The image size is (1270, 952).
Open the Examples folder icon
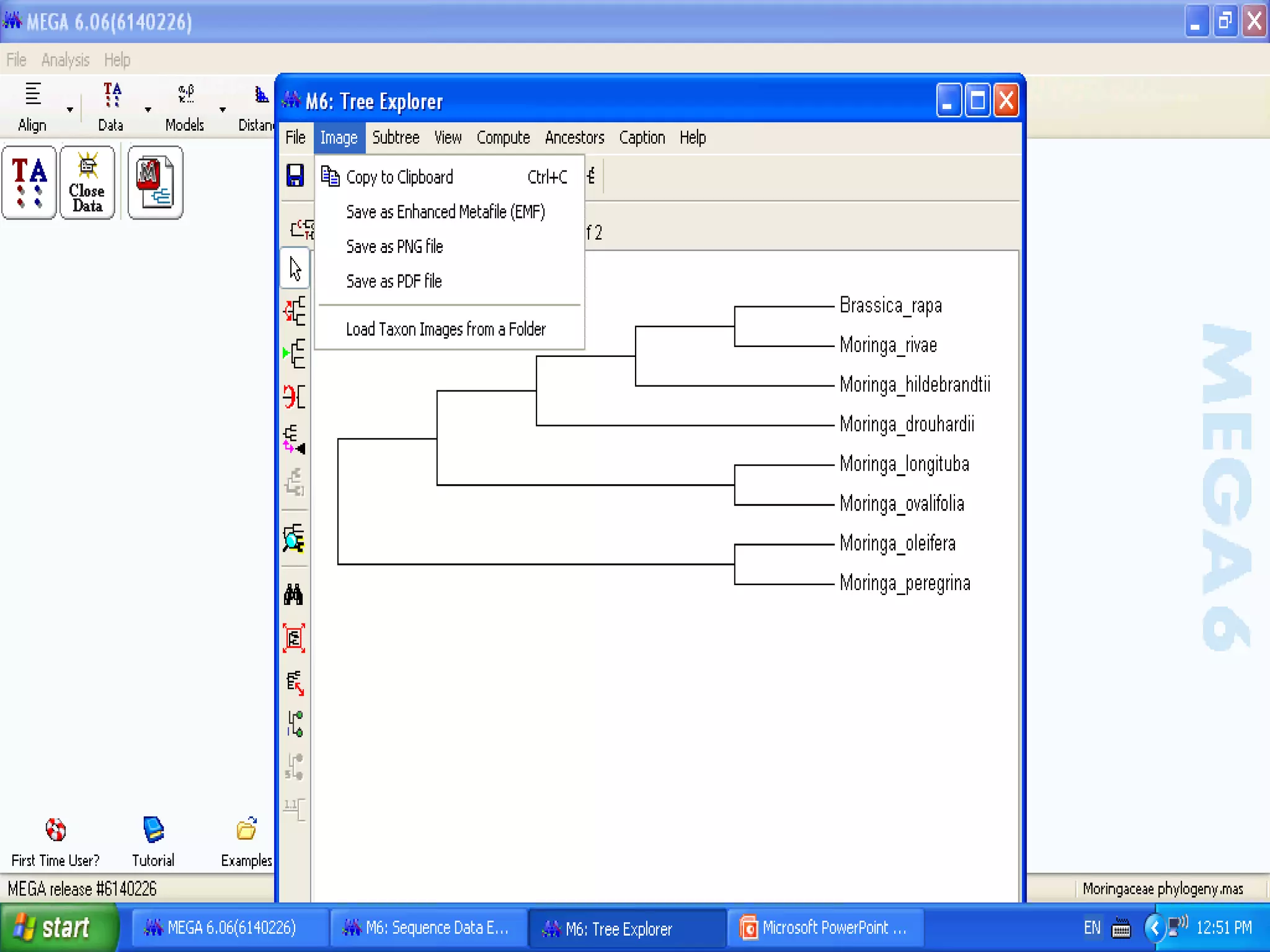click(x=246, y=842)
